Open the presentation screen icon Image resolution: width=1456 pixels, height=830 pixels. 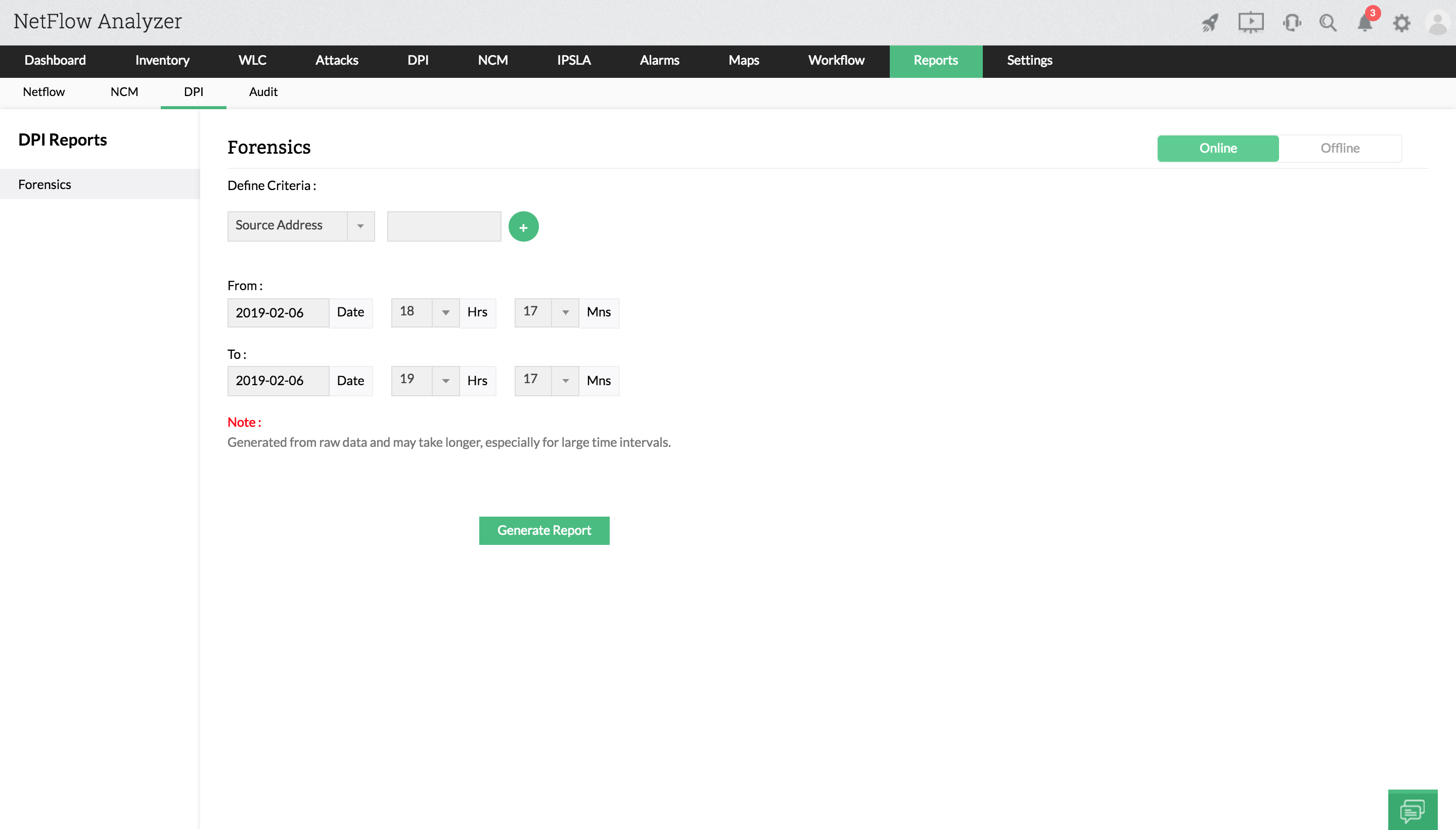1251,23
